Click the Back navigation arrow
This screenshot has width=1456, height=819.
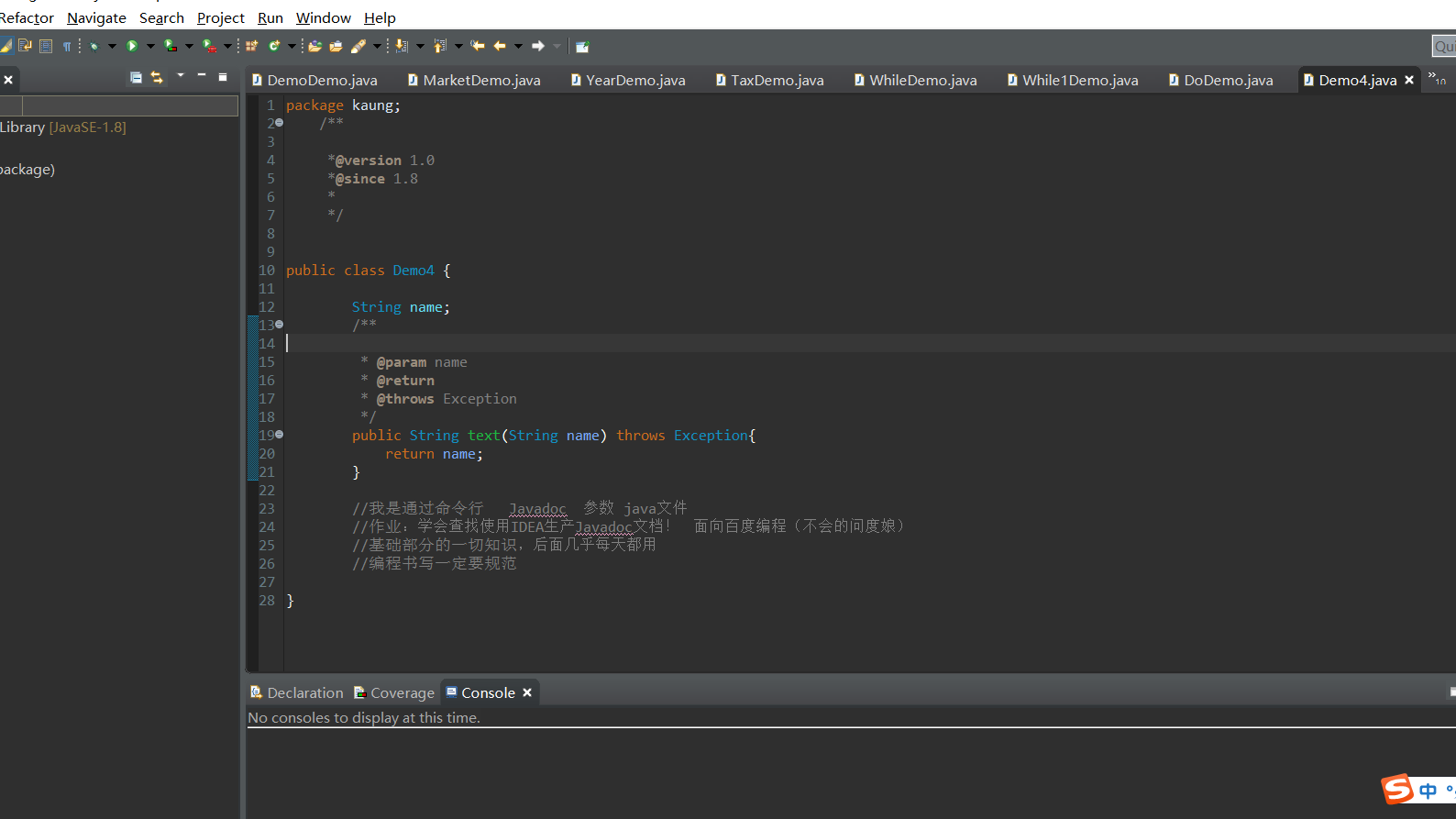[500, 46]
